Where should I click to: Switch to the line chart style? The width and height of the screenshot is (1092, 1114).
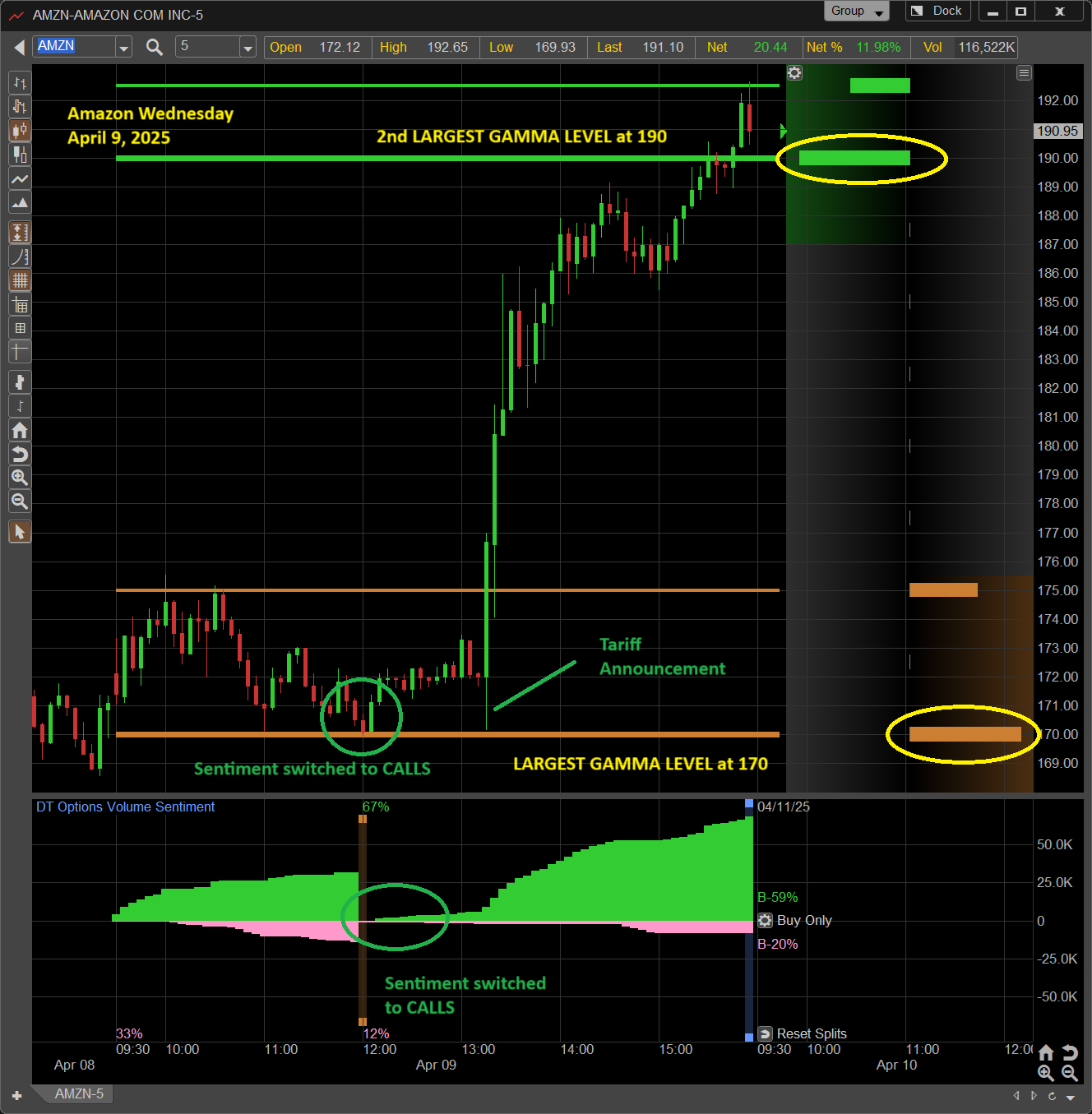pos(20,178)
